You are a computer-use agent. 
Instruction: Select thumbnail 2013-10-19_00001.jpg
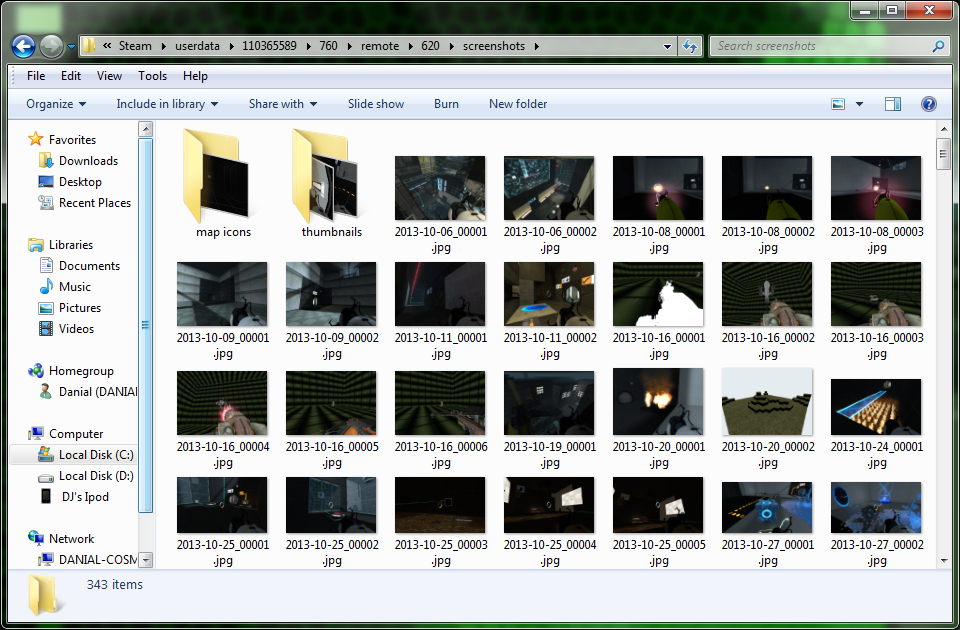click(549, 403)
